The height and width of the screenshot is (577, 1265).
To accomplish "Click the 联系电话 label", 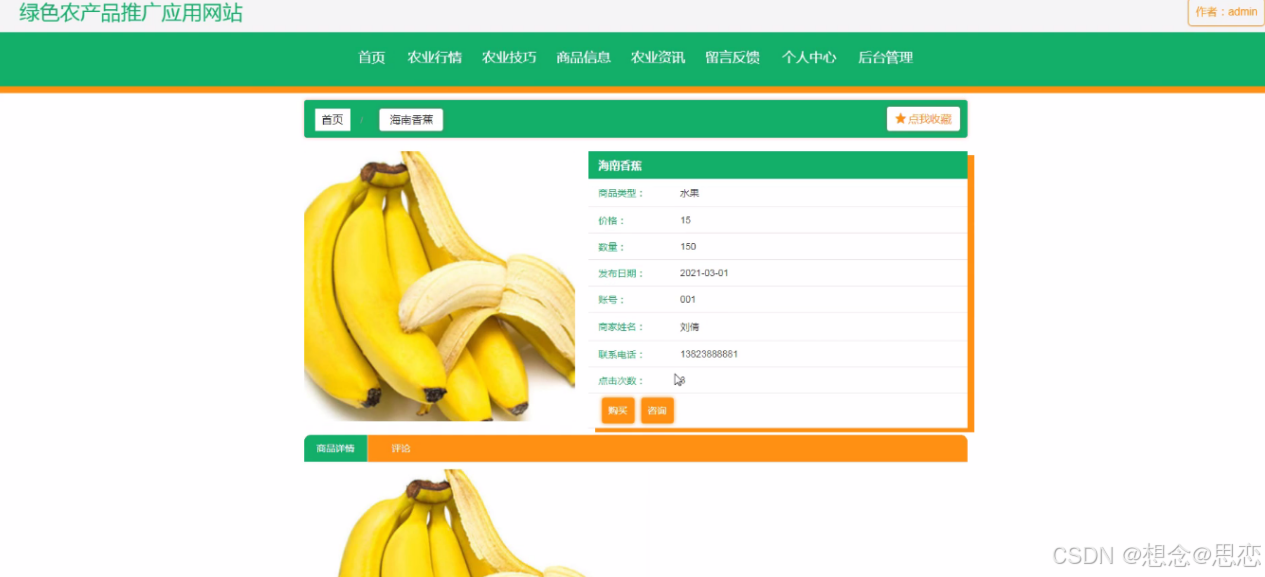I will [x=621, y=354].
